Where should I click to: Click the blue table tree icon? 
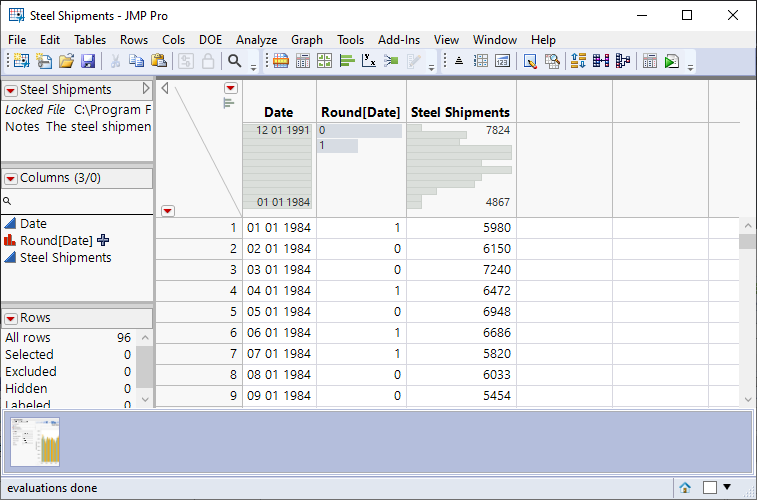click(623, 61)
